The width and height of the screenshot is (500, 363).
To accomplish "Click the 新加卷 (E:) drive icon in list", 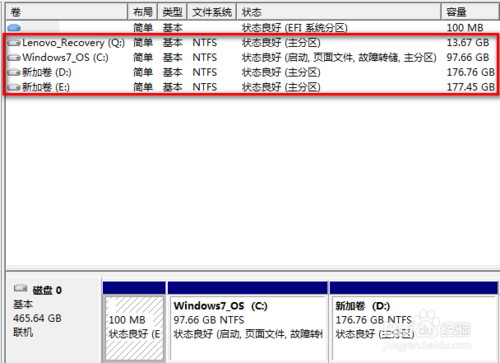I will click(x=14, y=87).
